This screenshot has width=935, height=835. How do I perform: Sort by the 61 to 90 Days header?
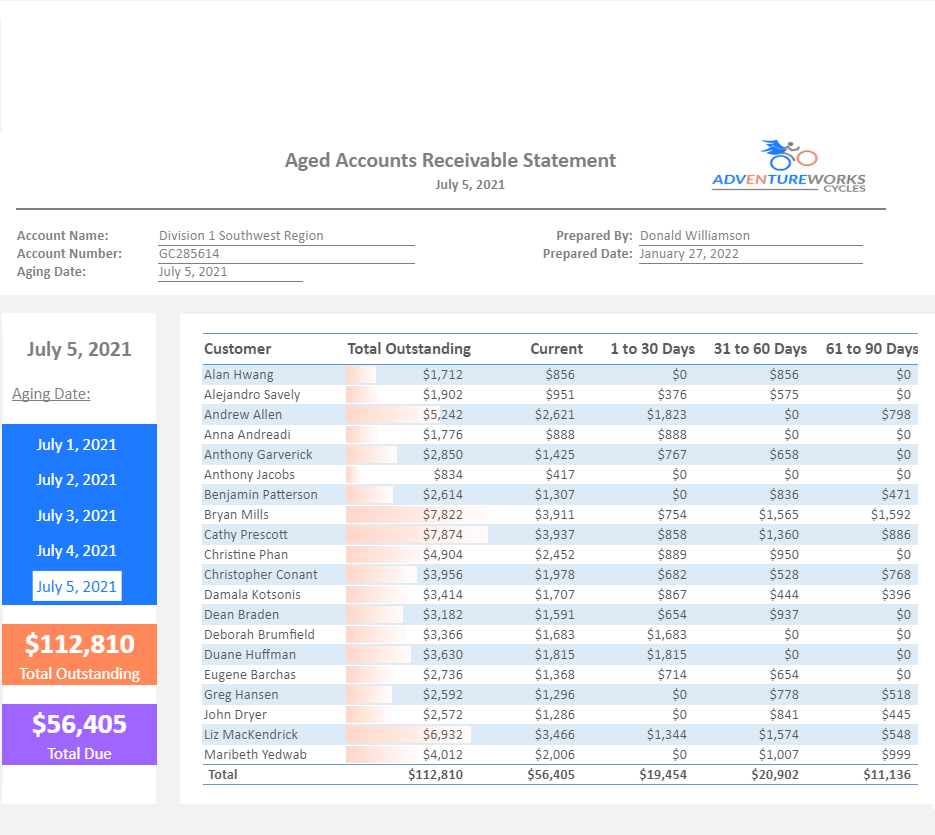872,349
